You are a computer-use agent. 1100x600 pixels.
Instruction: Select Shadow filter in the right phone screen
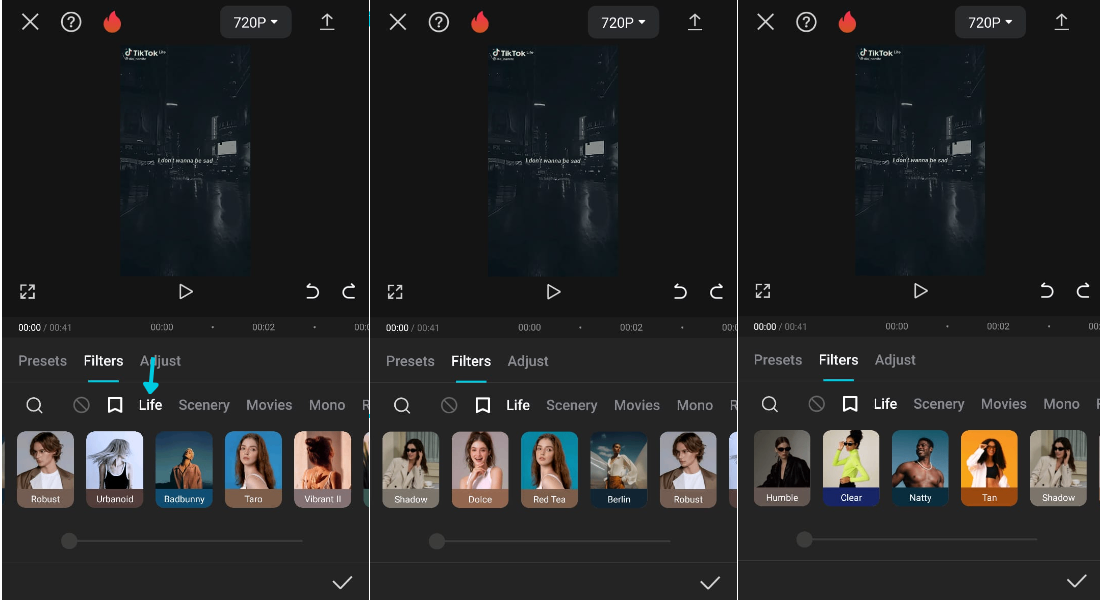click(x=1058, y=468)
